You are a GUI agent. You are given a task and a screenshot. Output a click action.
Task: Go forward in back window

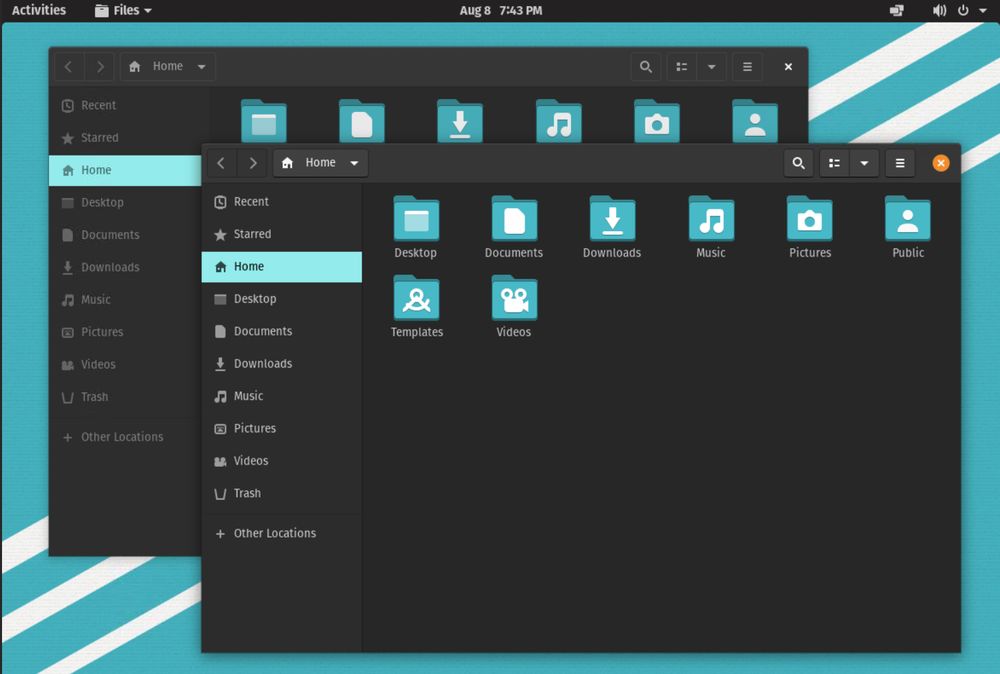tap(100, 67)
